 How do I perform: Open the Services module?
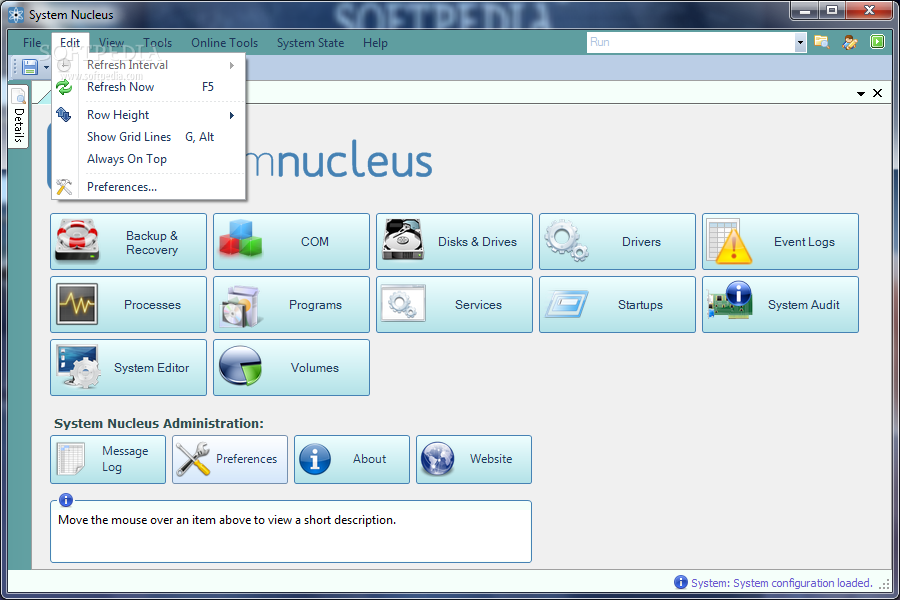point(455,304)
